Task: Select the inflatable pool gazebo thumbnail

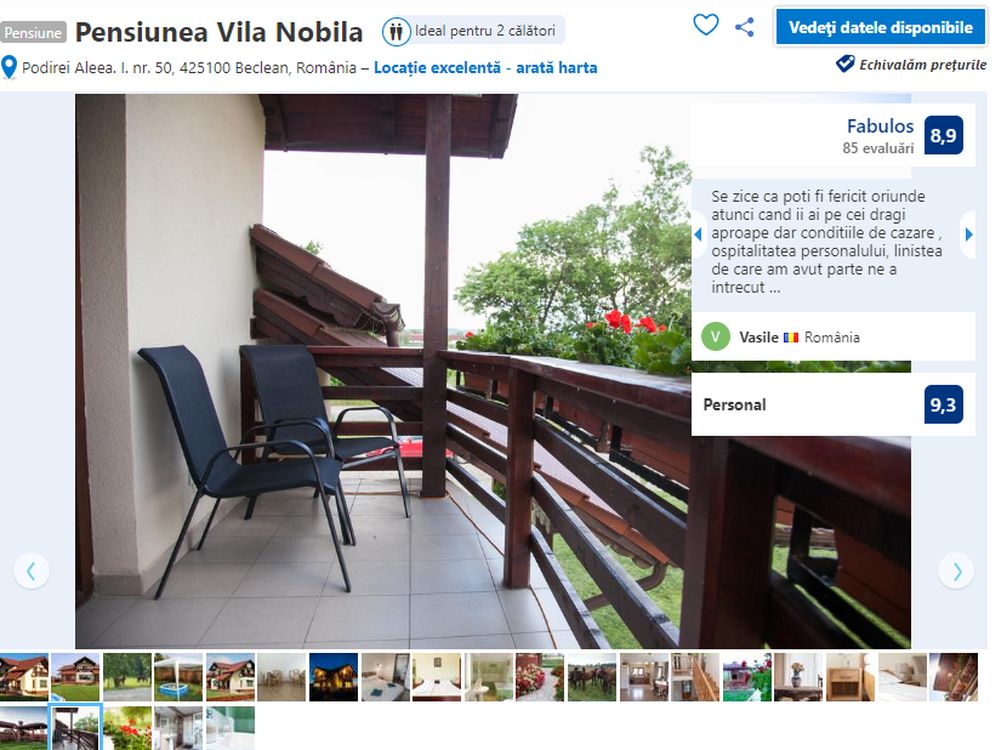Action: coord(178,677)
